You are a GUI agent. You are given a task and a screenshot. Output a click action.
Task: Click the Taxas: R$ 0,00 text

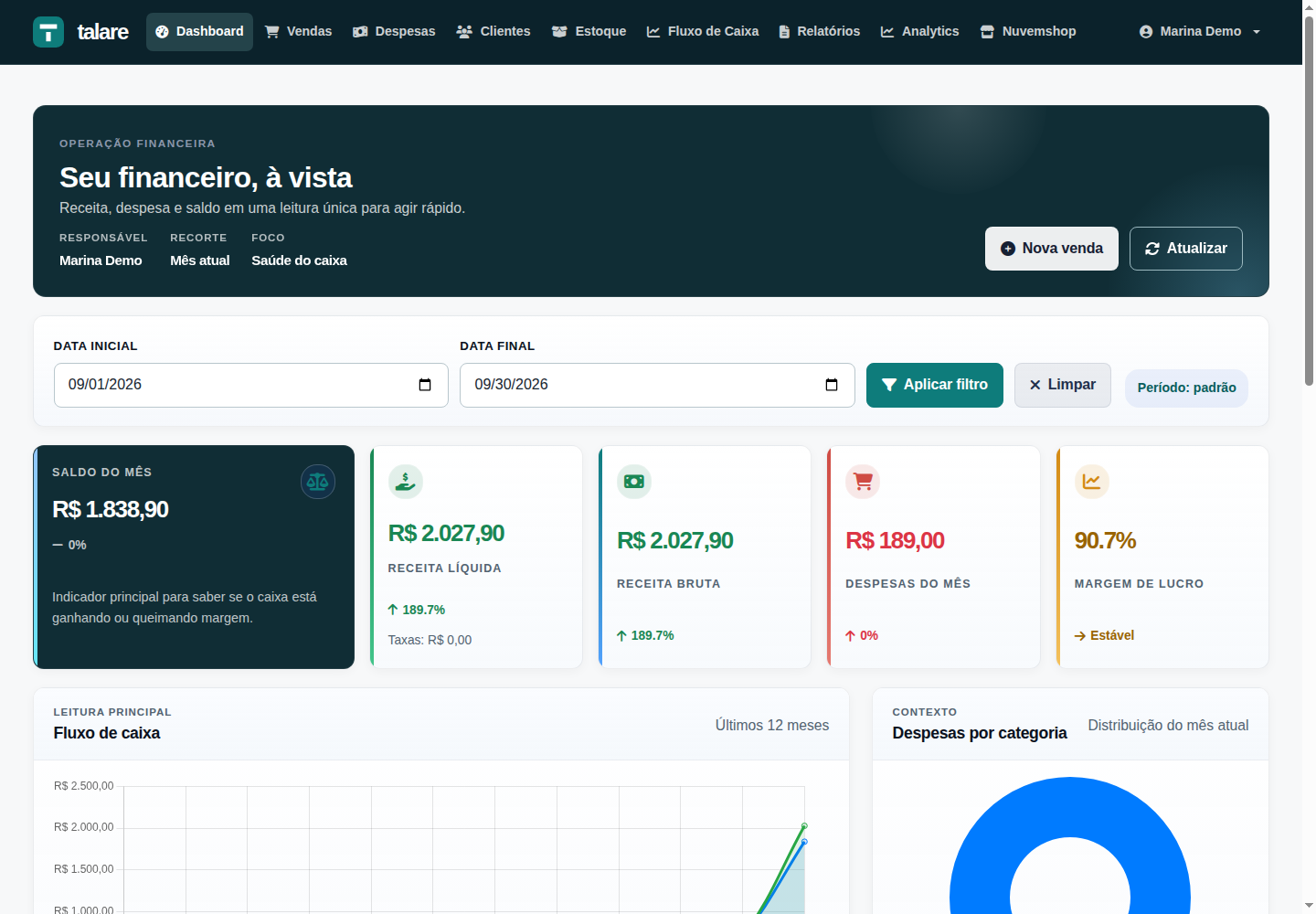(x=430, y=640)
